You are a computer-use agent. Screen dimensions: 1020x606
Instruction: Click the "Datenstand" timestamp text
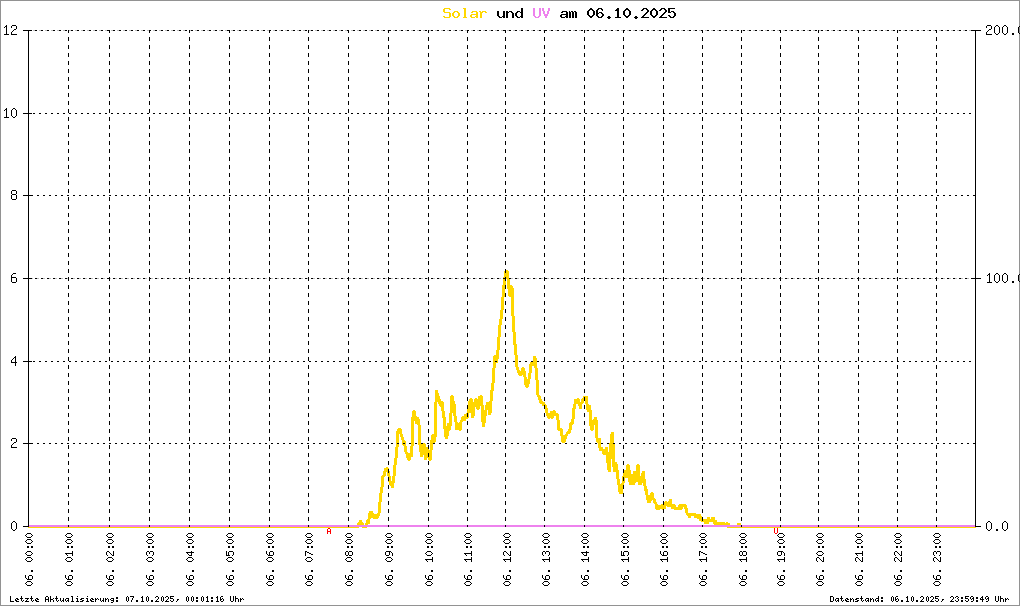pos(919,599)
